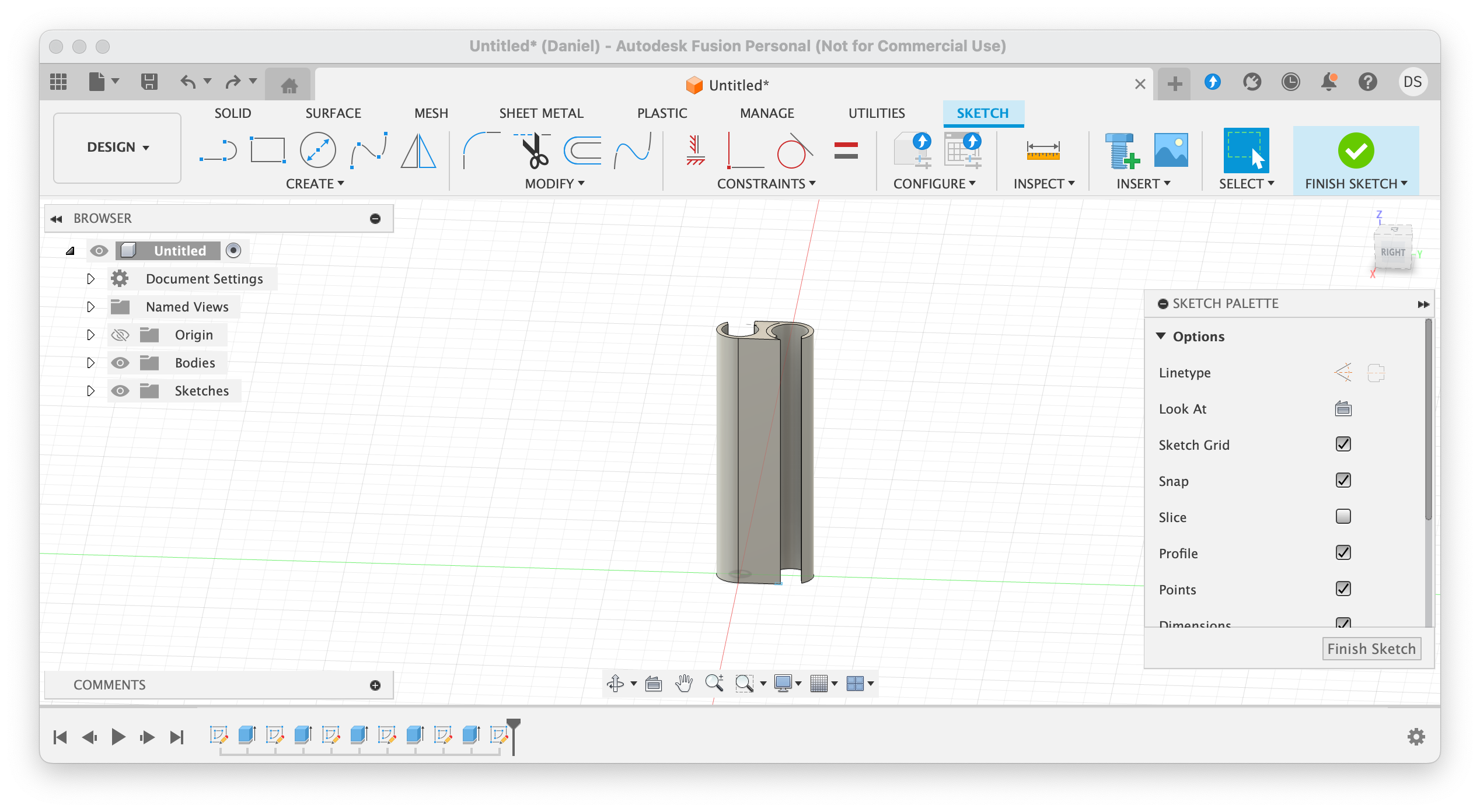Click Finish Sketch button in Sketch Palette

click(1371, 649)
